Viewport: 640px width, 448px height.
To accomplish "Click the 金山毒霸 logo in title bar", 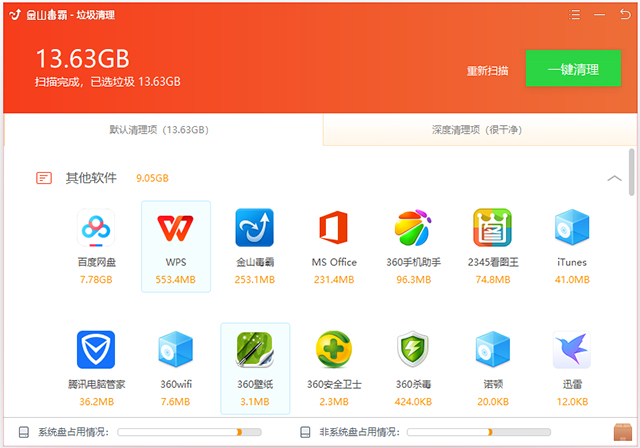I will (15, 15).
